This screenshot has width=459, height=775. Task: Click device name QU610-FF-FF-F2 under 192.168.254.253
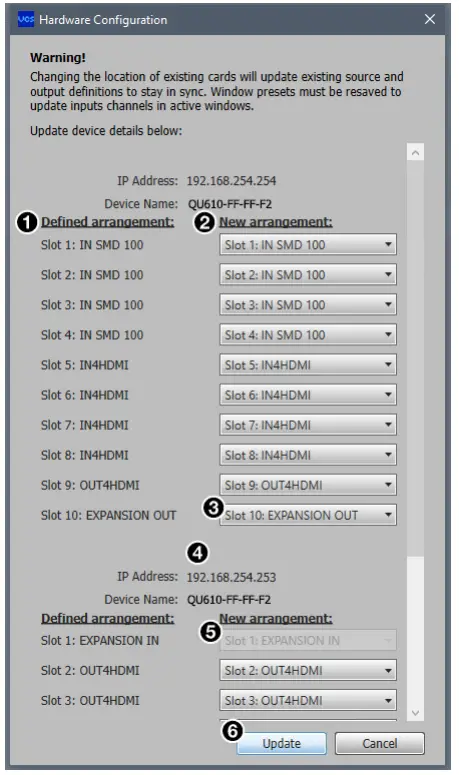tap(229, 600)
